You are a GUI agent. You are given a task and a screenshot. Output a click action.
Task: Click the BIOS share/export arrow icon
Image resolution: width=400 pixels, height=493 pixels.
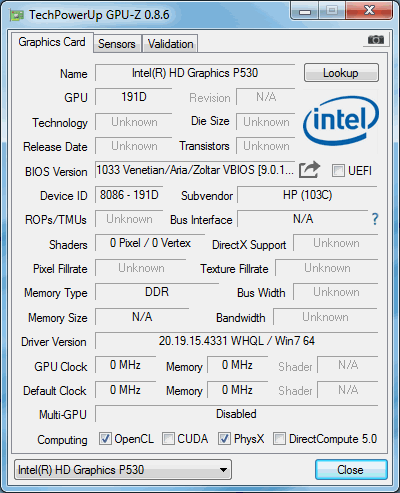309,169
